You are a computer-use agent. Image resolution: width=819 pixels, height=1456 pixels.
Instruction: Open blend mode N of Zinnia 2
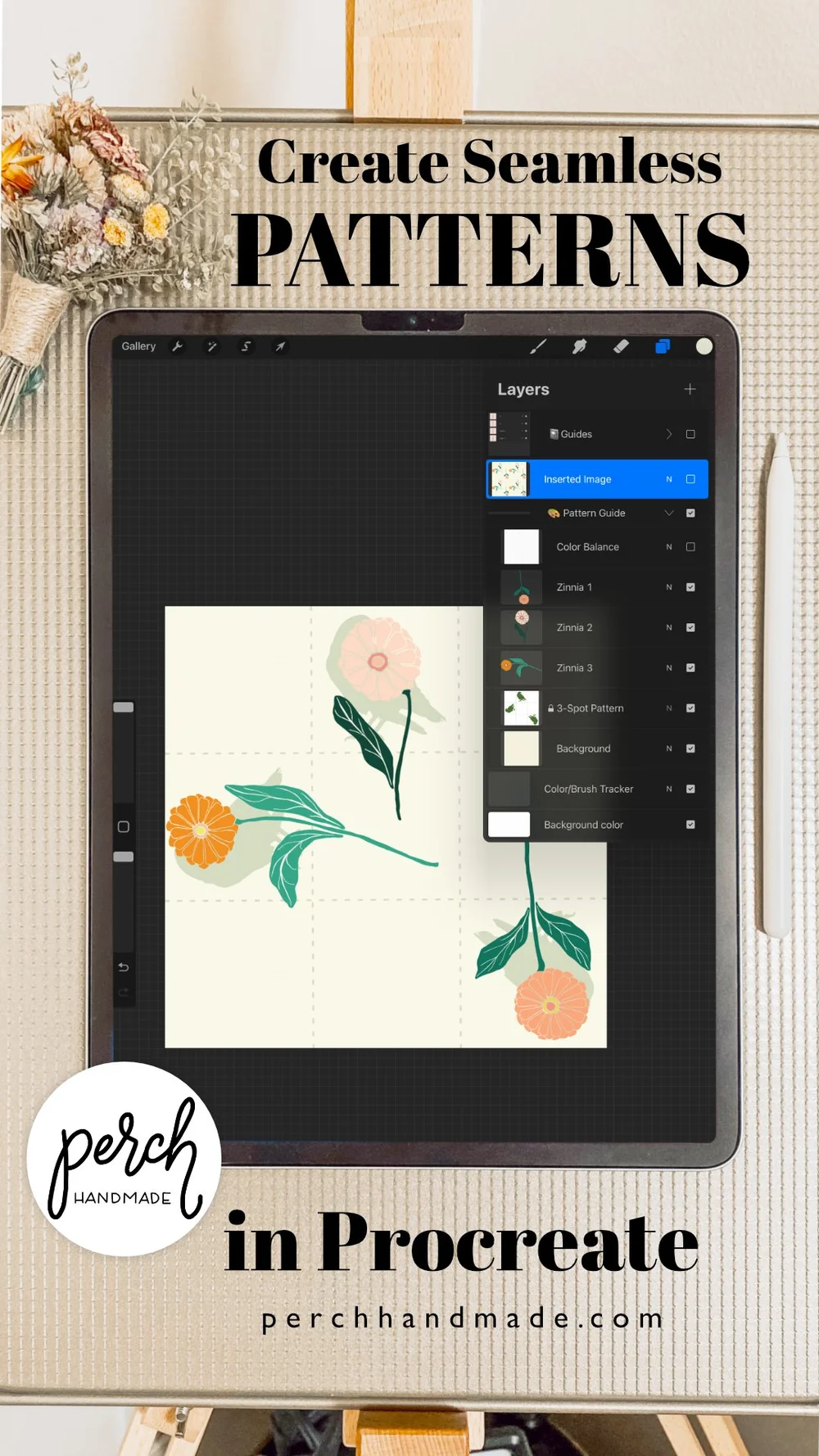(x=669, y=627)
